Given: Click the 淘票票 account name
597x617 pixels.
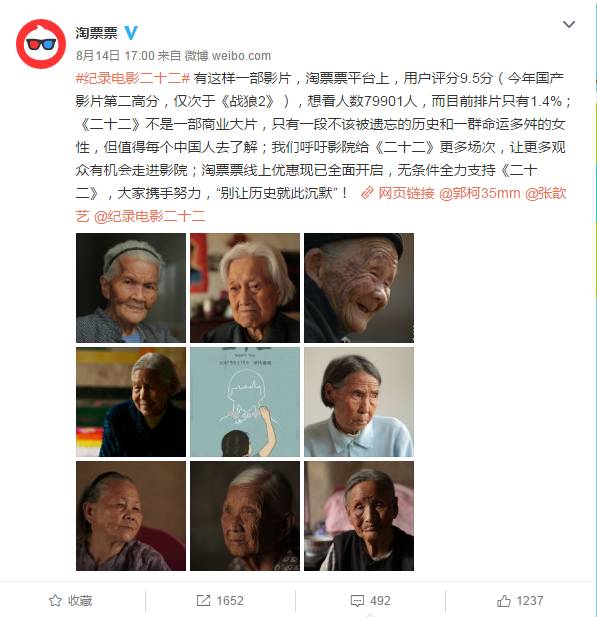Looking at the screenshot, I should point(96,33).
